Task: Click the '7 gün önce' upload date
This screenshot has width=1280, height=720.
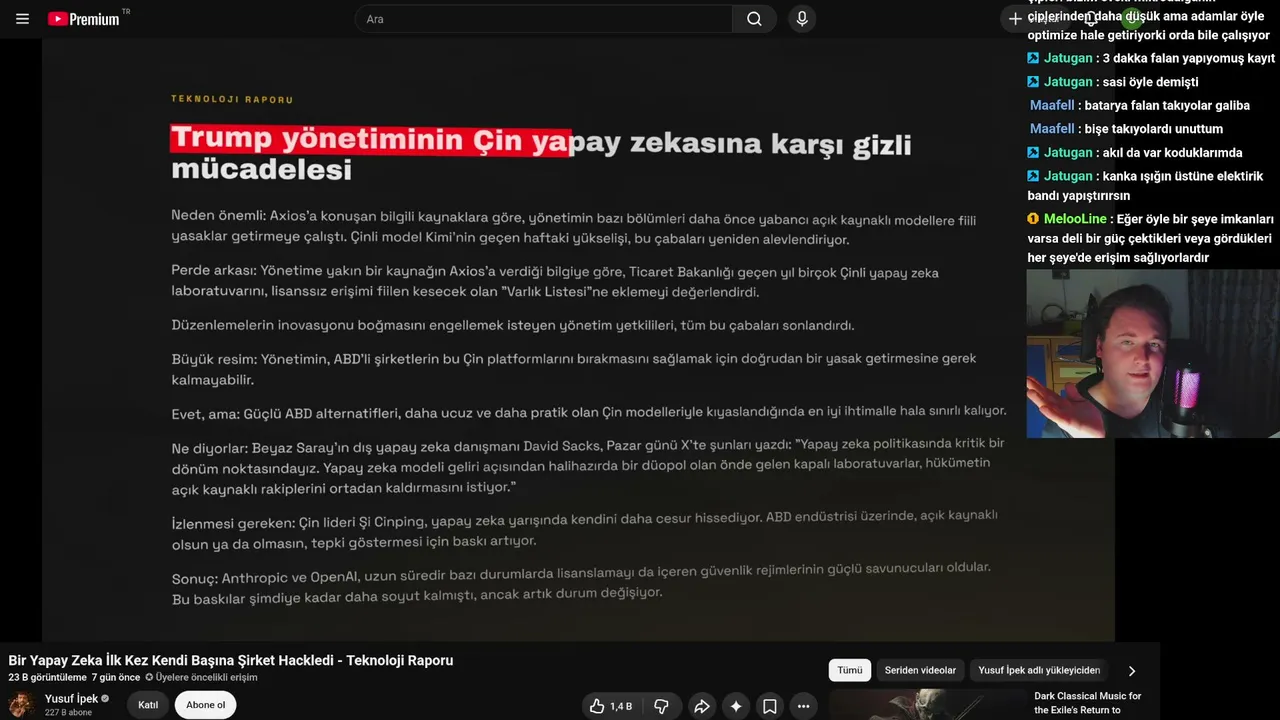Action: point(116,677)
